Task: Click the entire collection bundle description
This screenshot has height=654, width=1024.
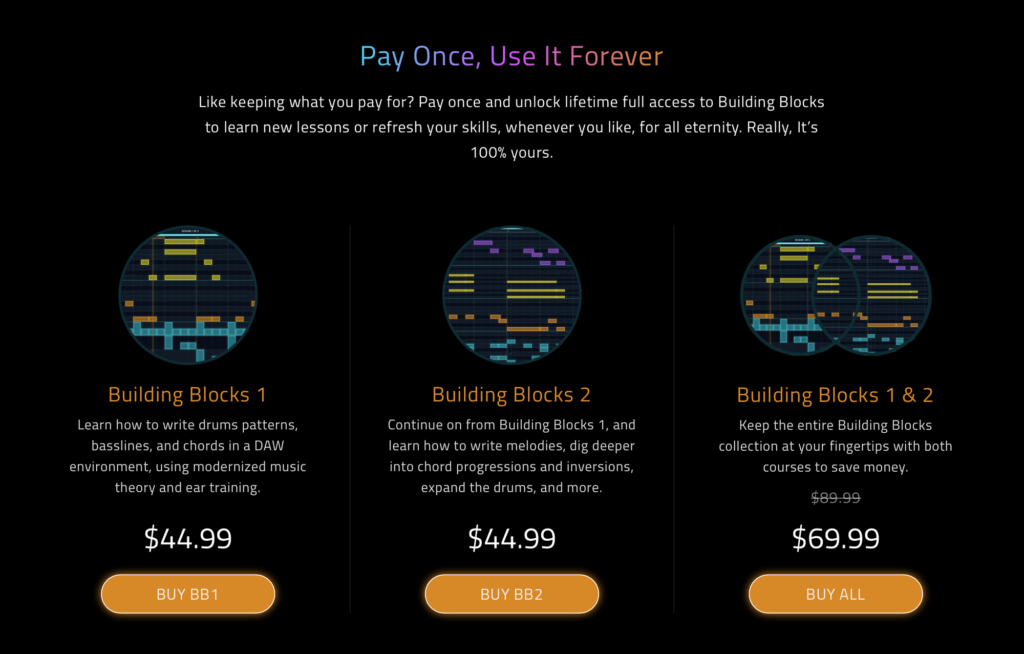Action: [835, 446]
